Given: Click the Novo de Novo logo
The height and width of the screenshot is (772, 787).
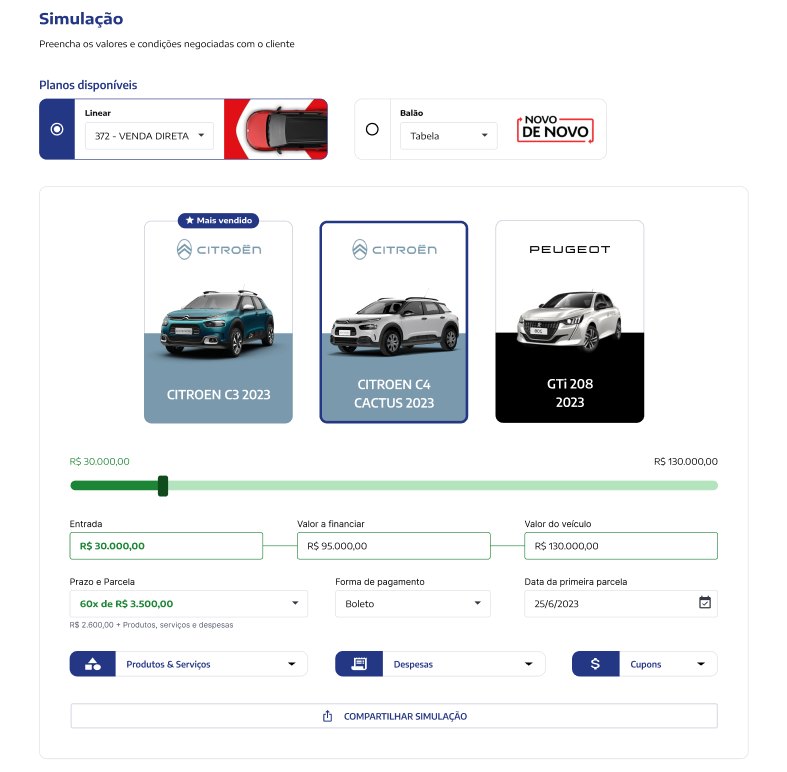Looking at the screenshot, I should coord(555,130).
